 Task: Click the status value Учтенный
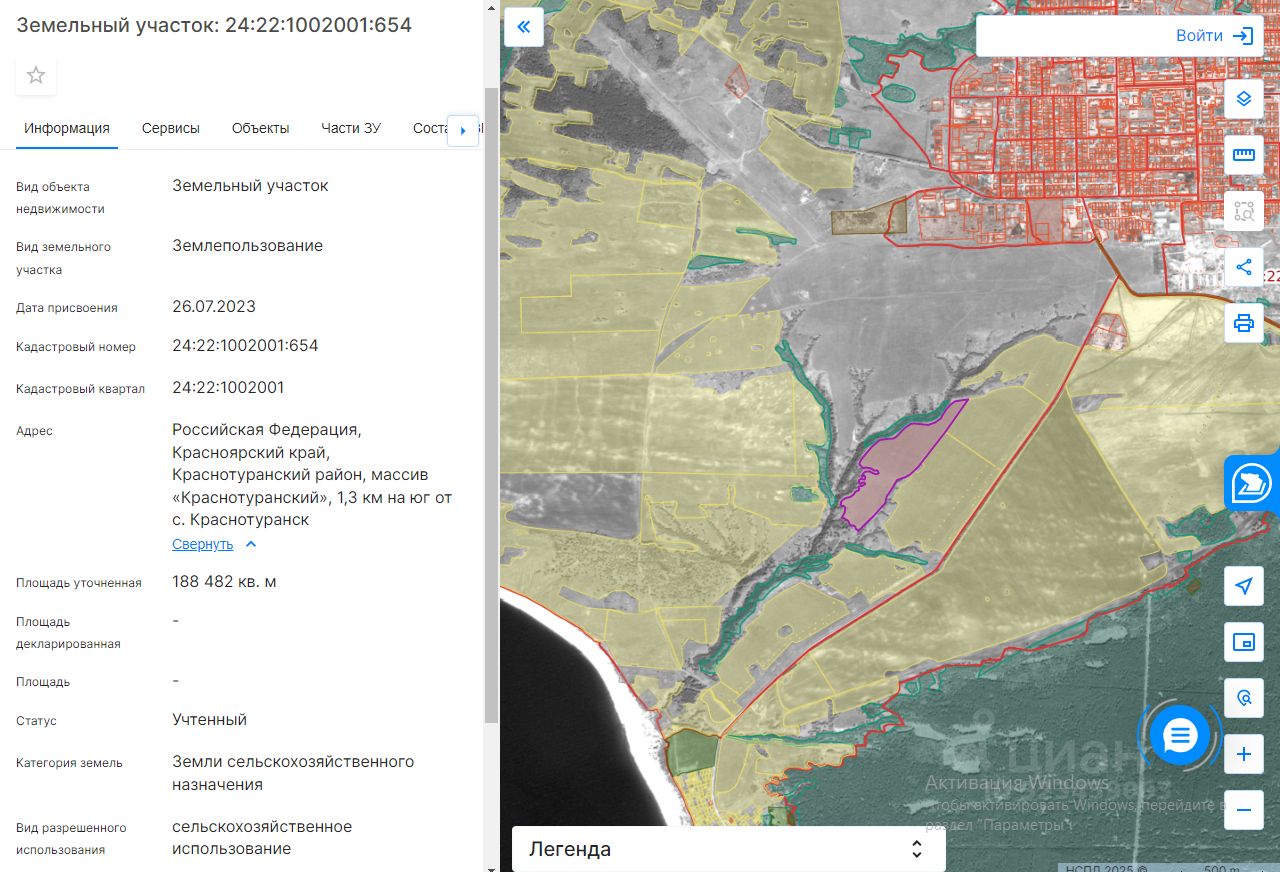coord(209,720)
